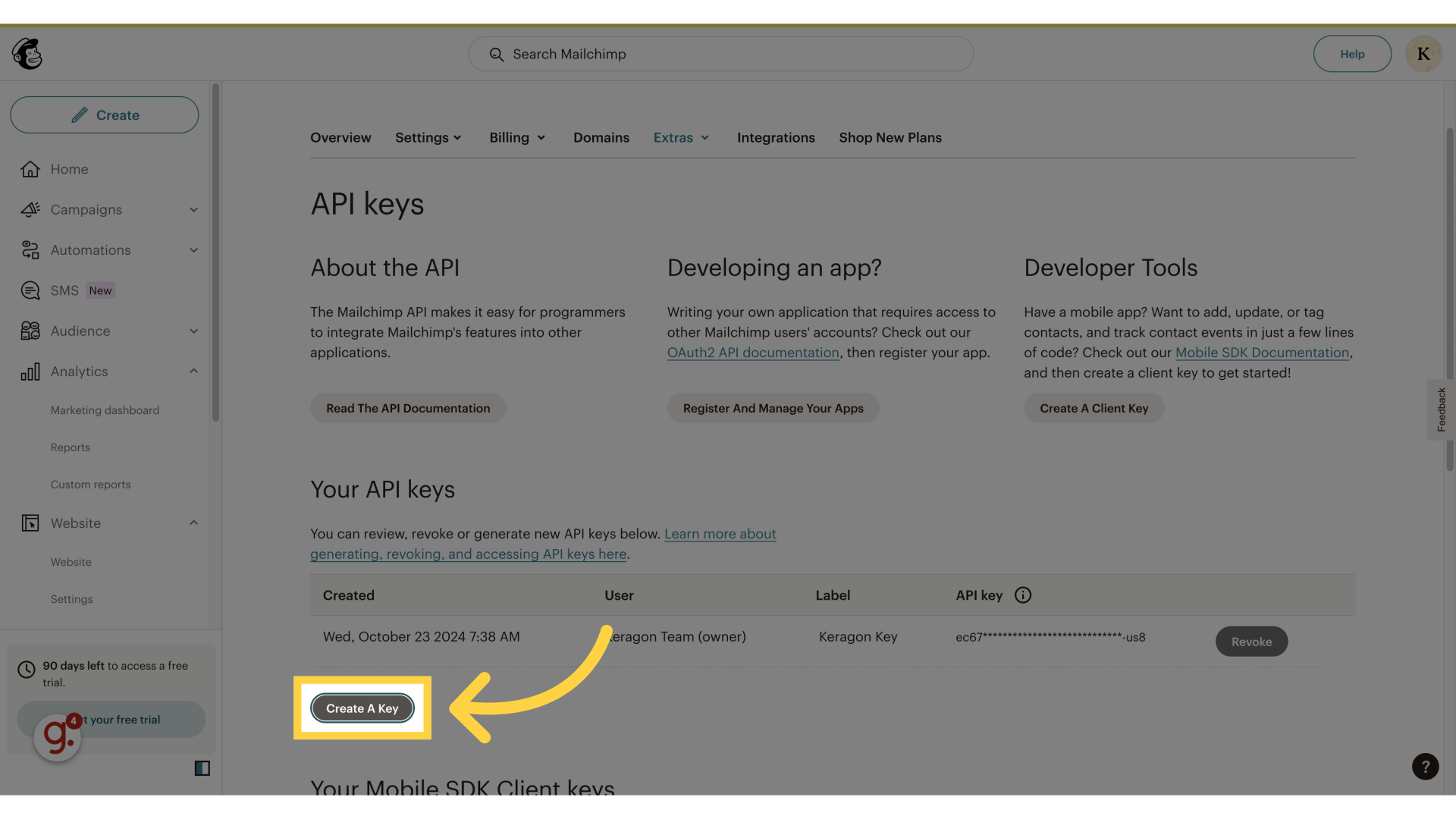Viewport: 1456px width, 819px height.
Task: Open Mobile SDK Documentation link
Action: click(1262, 353)
